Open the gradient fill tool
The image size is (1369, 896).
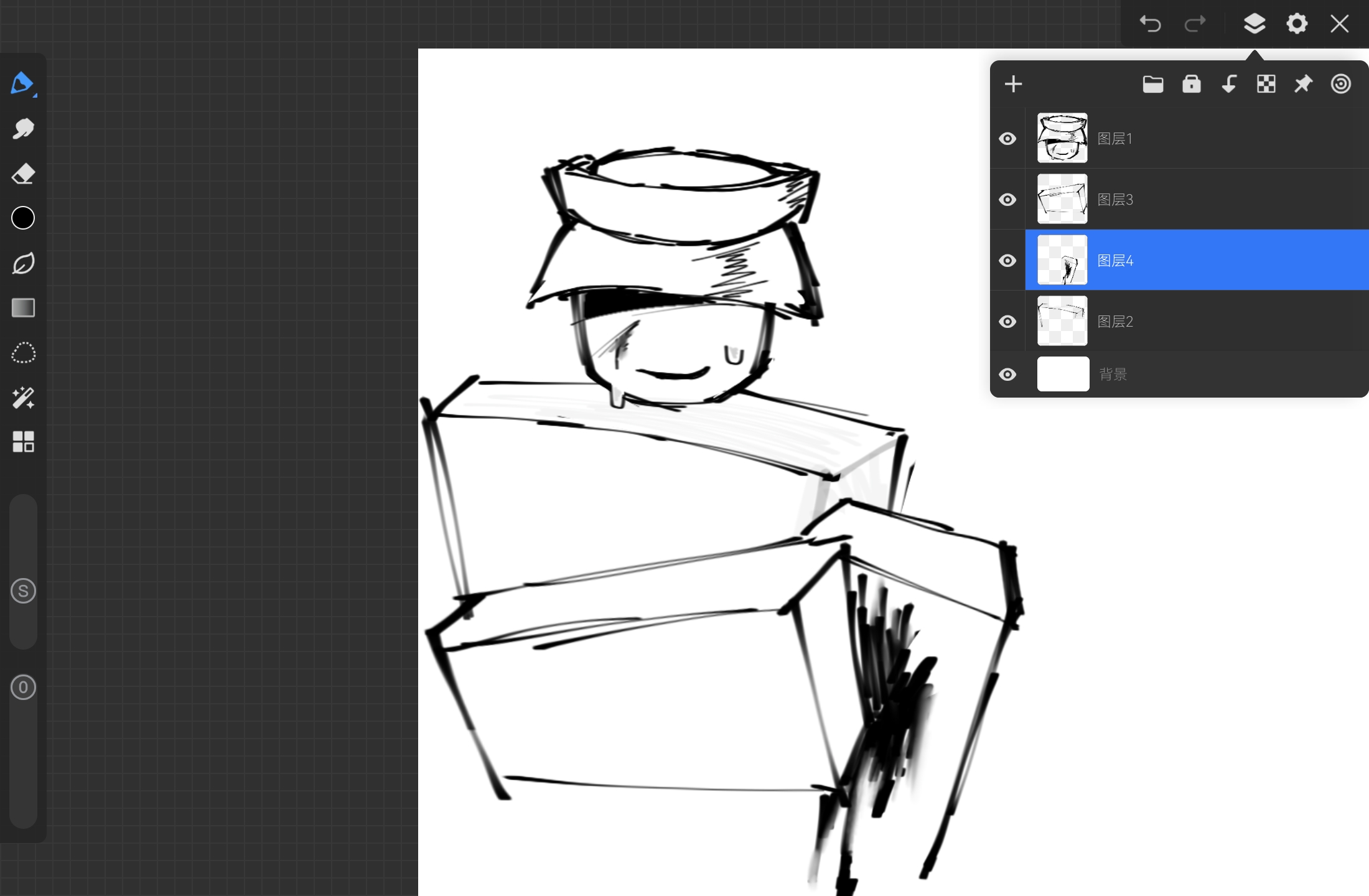click(x=23, y=307)
